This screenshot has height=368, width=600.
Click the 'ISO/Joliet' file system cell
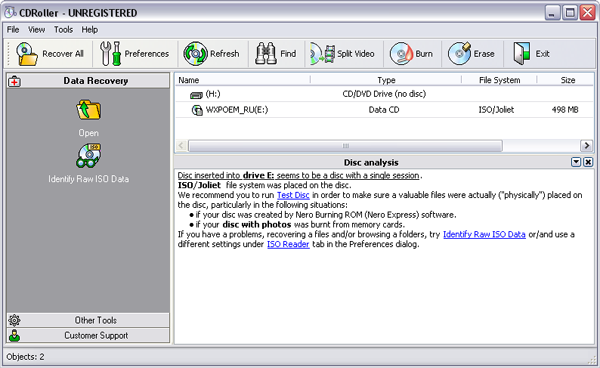(496, 110)
